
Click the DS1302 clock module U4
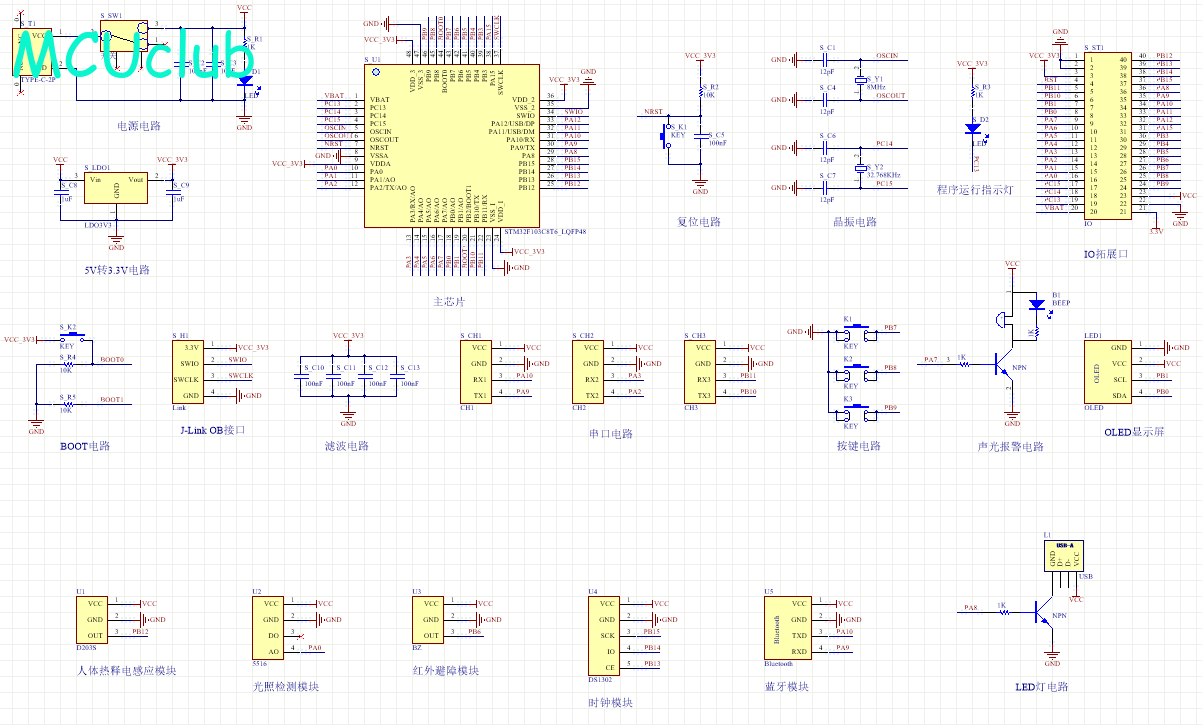coord(604,635)
